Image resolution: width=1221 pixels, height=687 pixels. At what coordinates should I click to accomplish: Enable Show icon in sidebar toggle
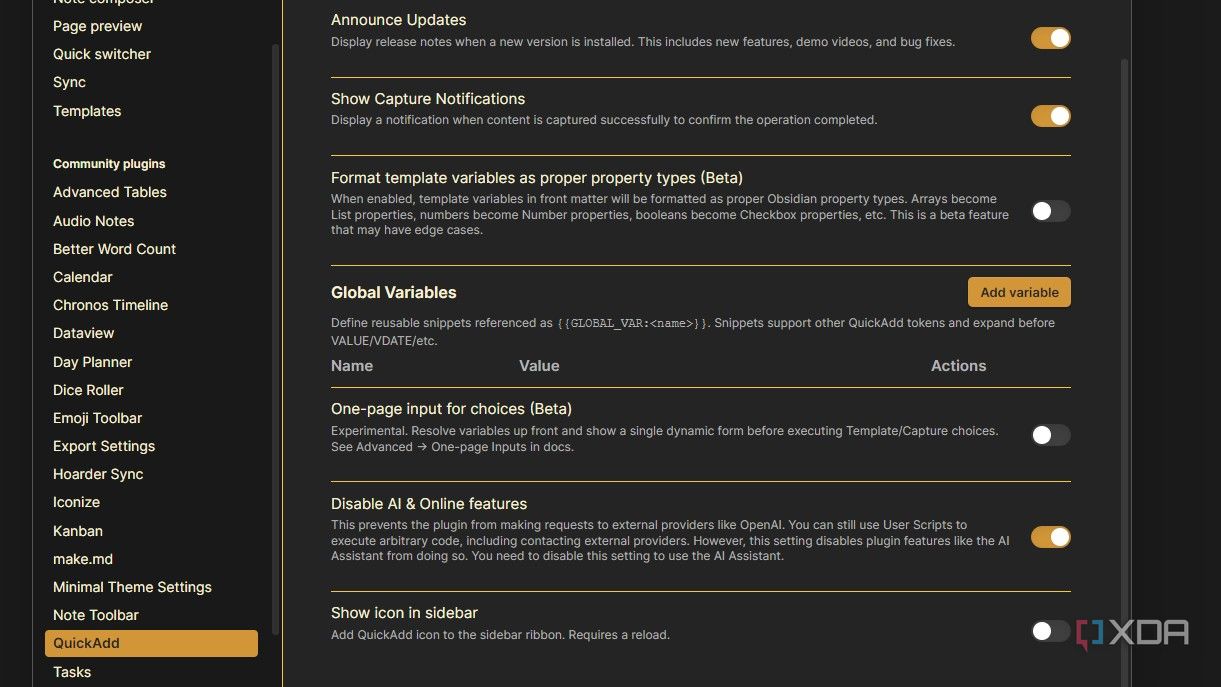[x=1050, y=631]
